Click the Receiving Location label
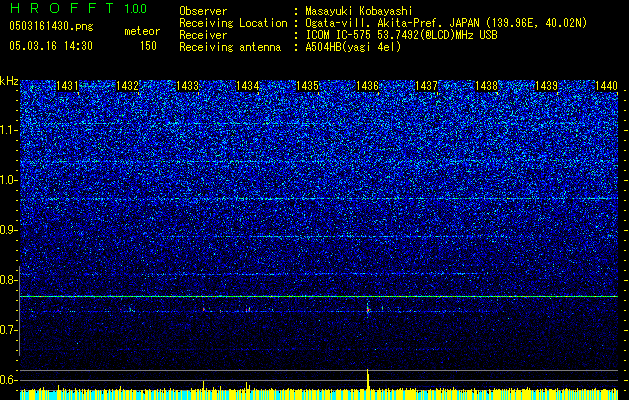The image size is (629, 400). 233,23
